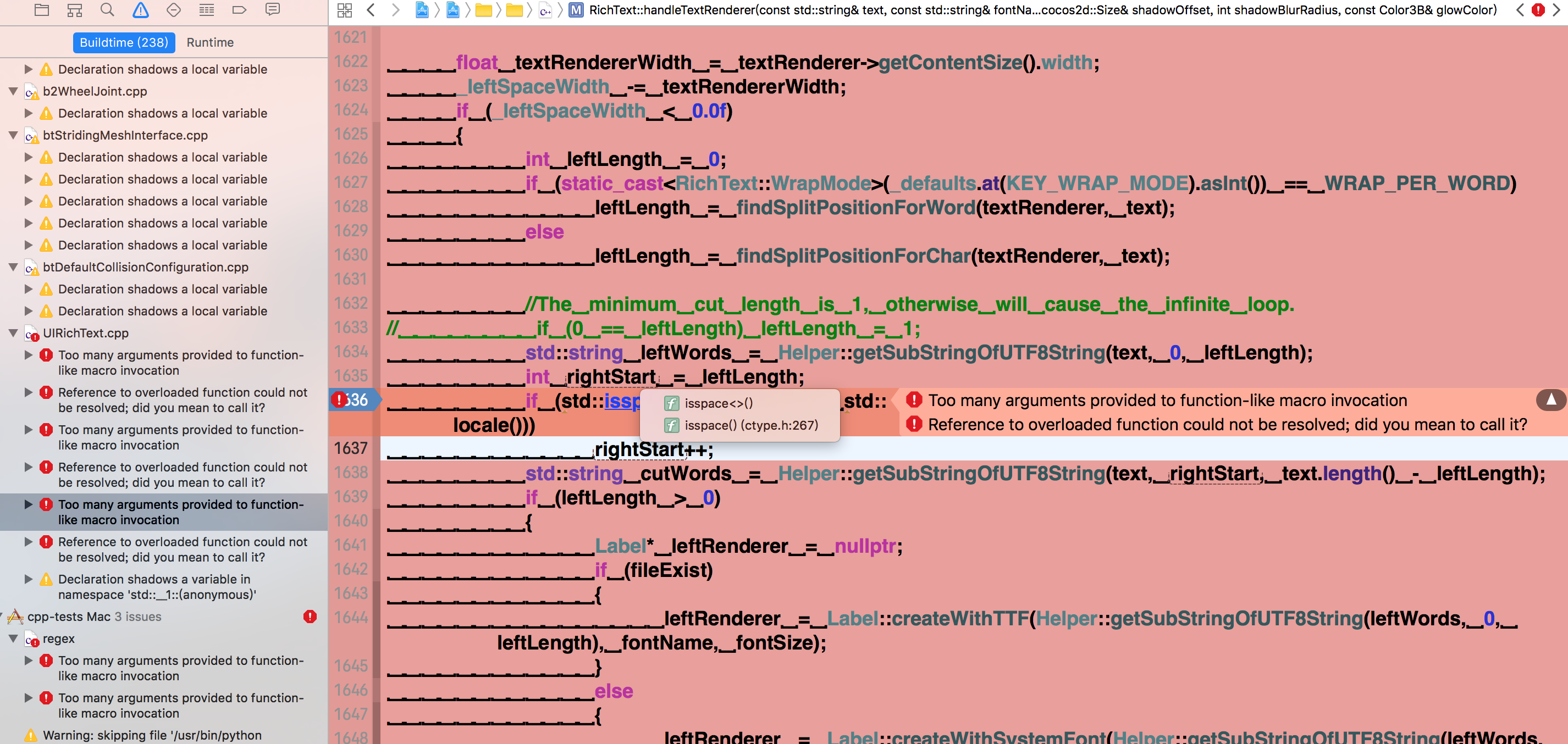Select the Buildtime (238) tab
This screenshot has height=744, width=1568.
point(124,42)
